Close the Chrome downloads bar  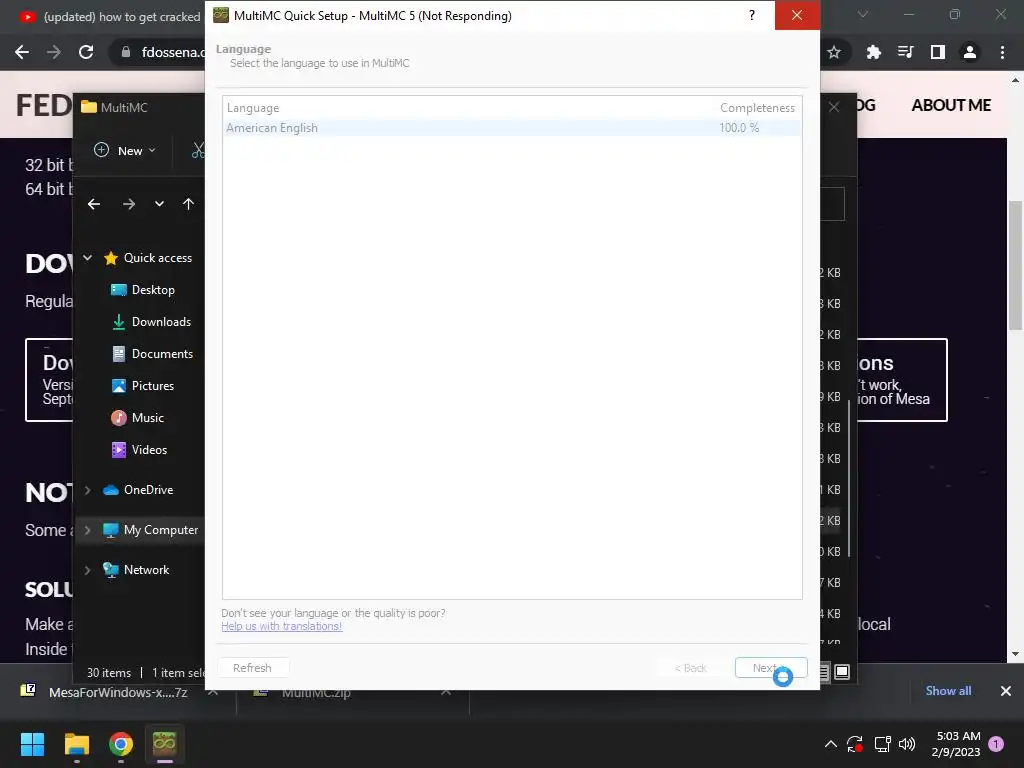pos(1006,691)
